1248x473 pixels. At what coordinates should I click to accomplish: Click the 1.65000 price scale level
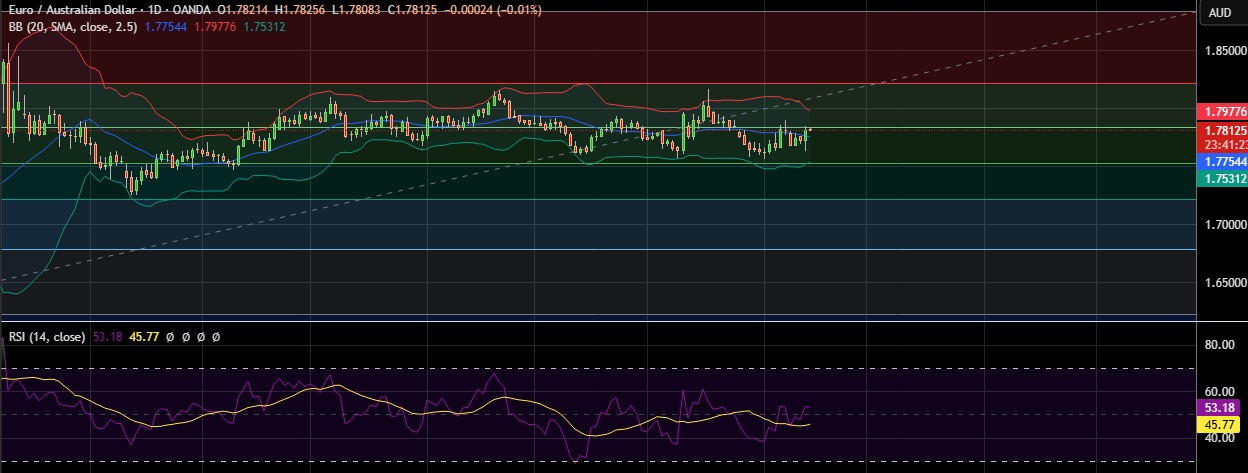coord(1224,283)
